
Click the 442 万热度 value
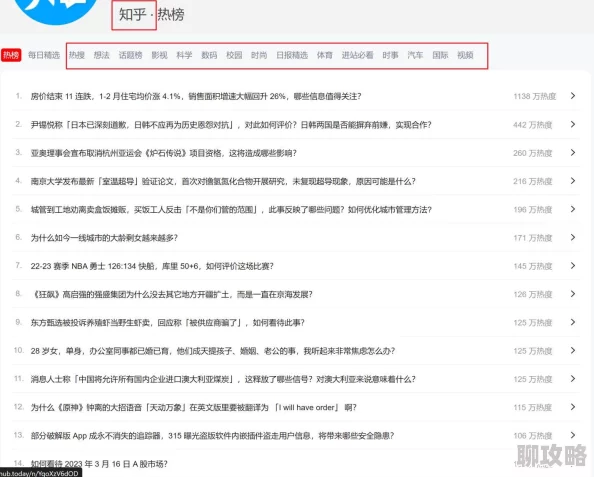pos(533,125)
